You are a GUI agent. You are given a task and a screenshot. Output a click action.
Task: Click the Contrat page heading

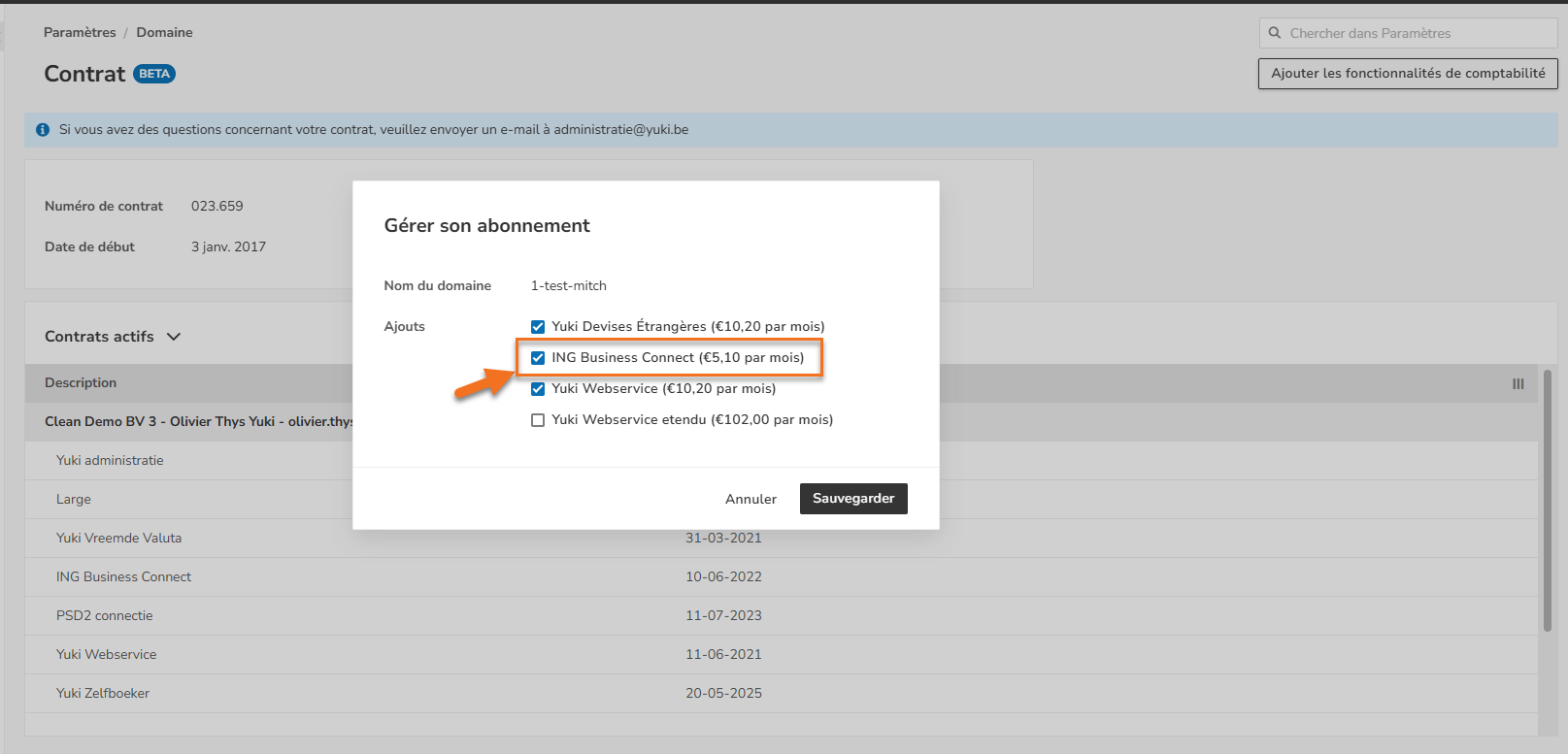(x=84, y=75)
